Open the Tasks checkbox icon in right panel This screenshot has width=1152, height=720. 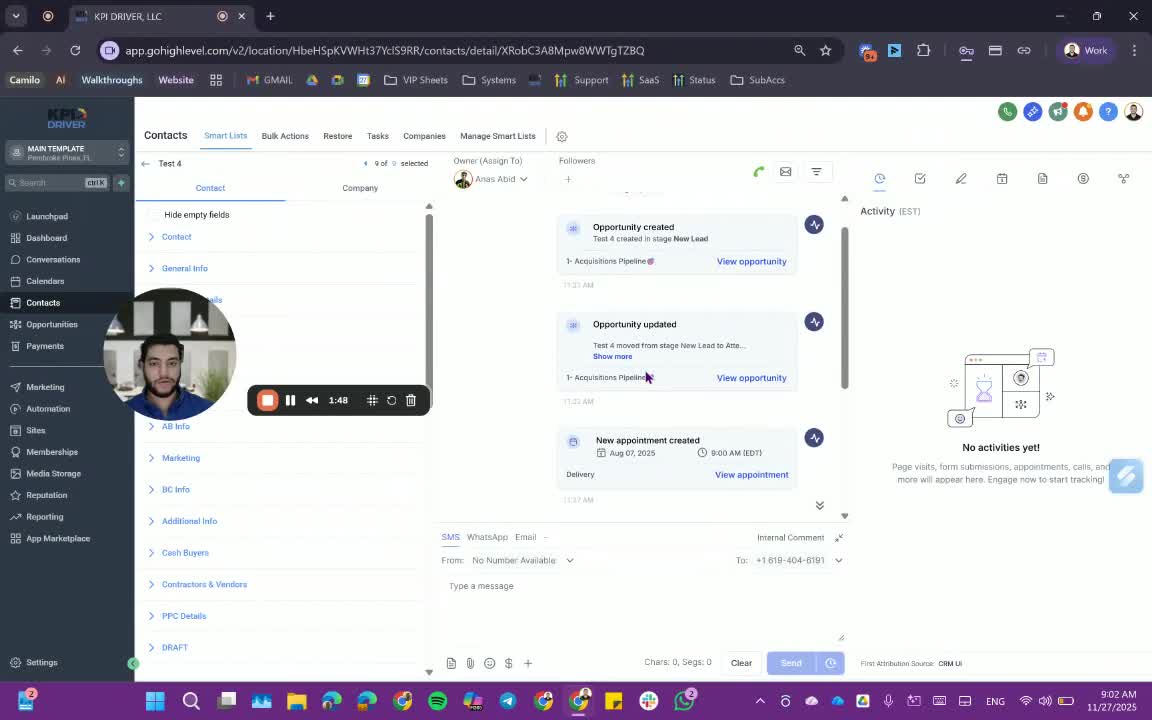(920, 179)
